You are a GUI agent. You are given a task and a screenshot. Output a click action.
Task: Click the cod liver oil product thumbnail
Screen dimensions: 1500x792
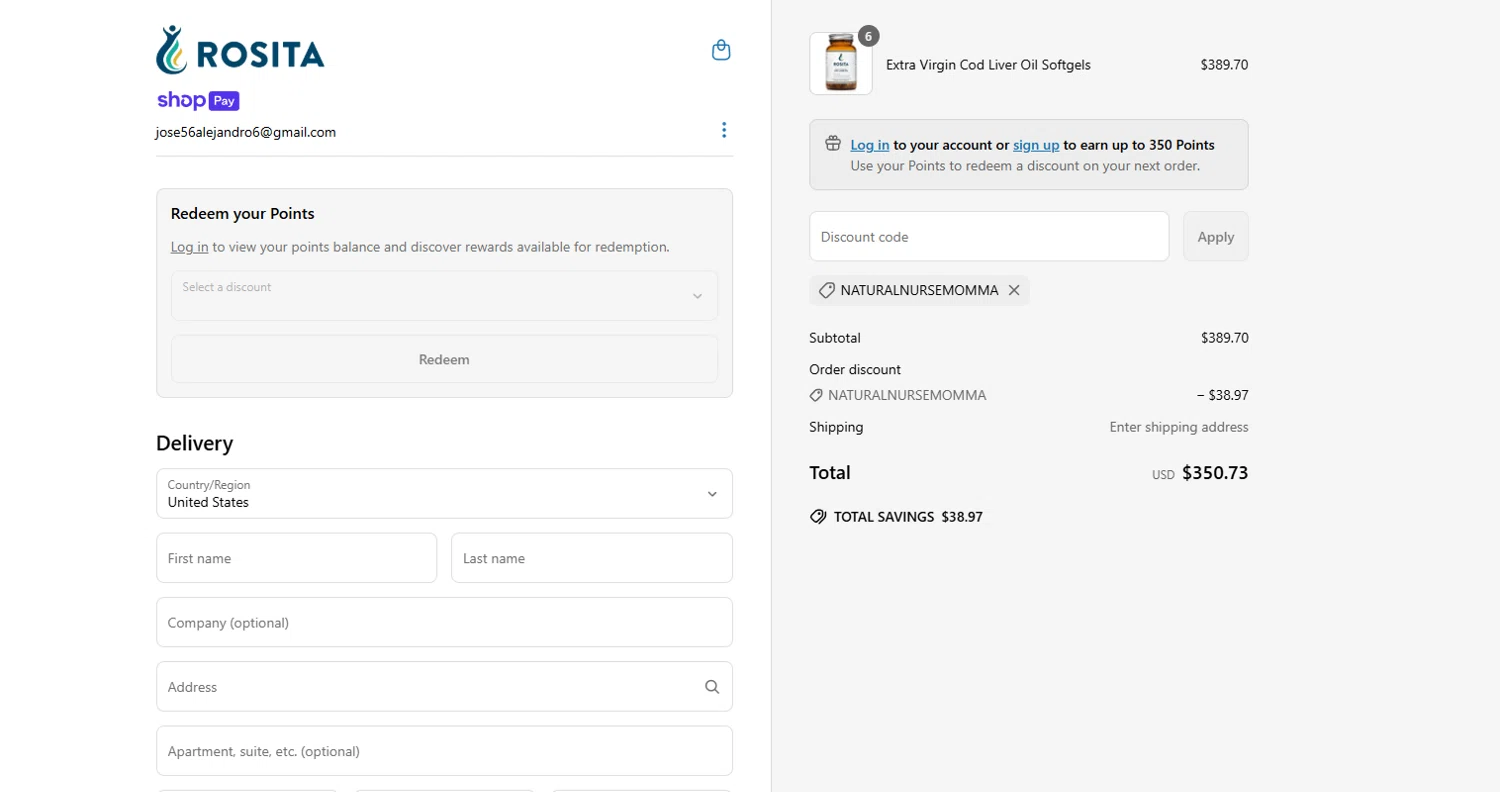841,64
